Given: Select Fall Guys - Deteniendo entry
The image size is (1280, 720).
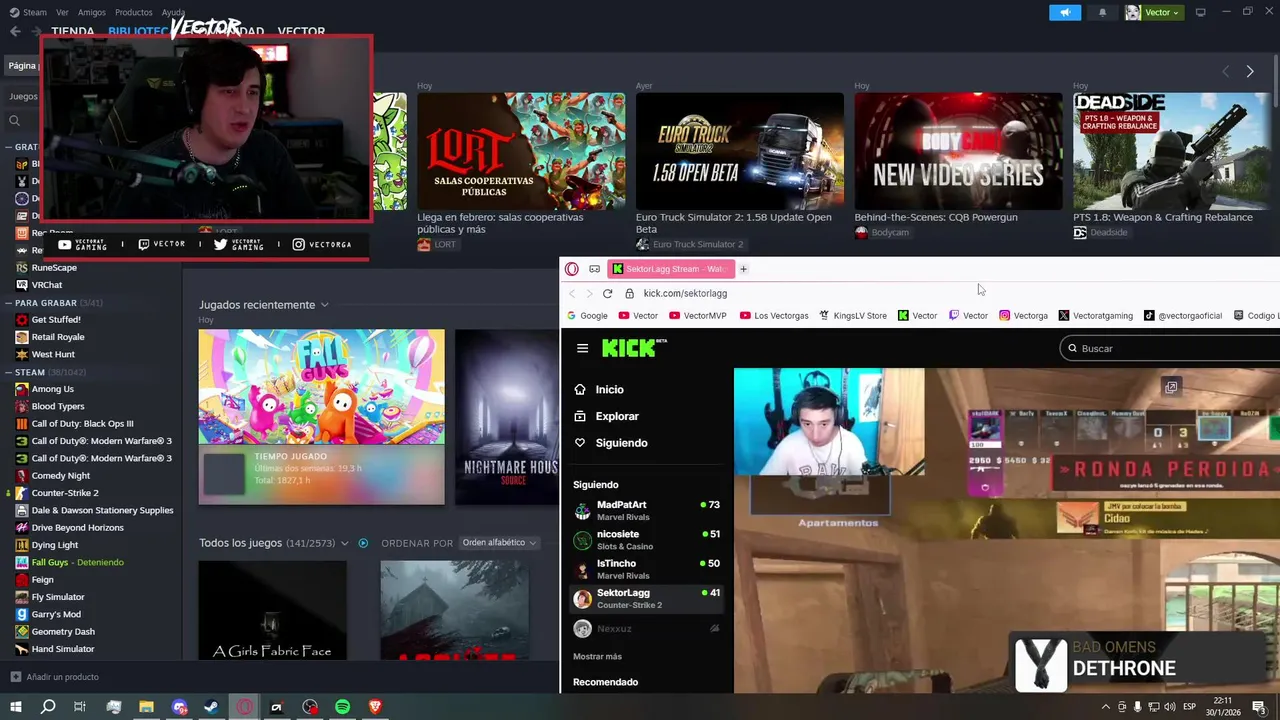Looking at the screenshot, I should pos(77,562).
